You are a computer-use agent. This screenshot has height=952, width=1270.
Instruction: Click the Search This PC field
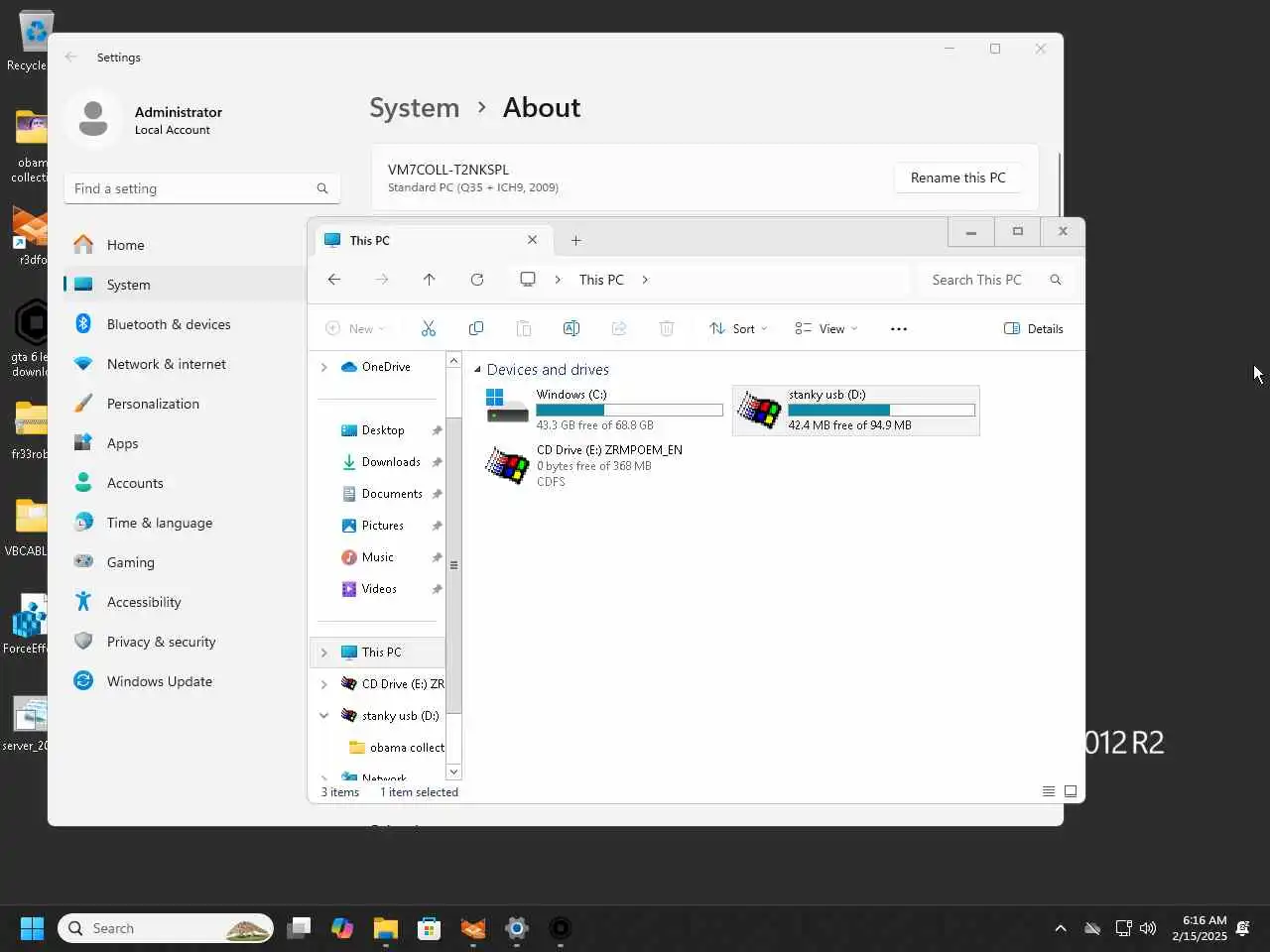click(x=995, y=280)
